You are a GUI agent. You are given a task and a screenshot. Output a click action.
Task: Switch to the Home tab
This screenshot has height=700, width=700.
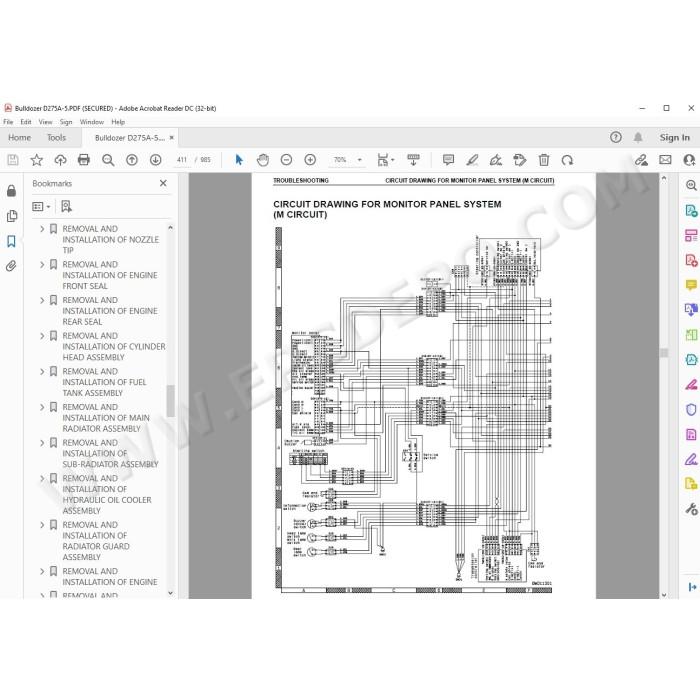[20, 138]
